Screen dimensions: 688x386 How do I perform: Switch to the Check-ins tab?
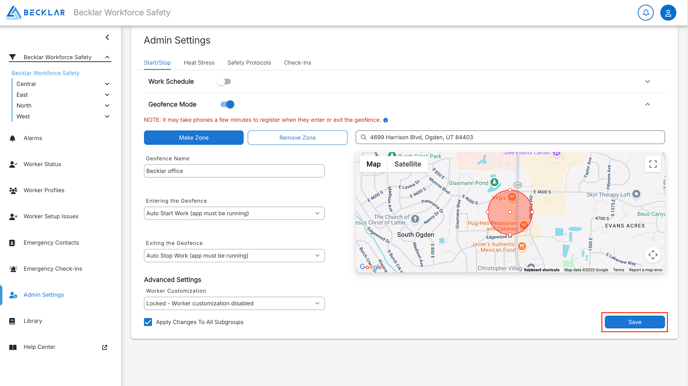(x=297, y=63)
